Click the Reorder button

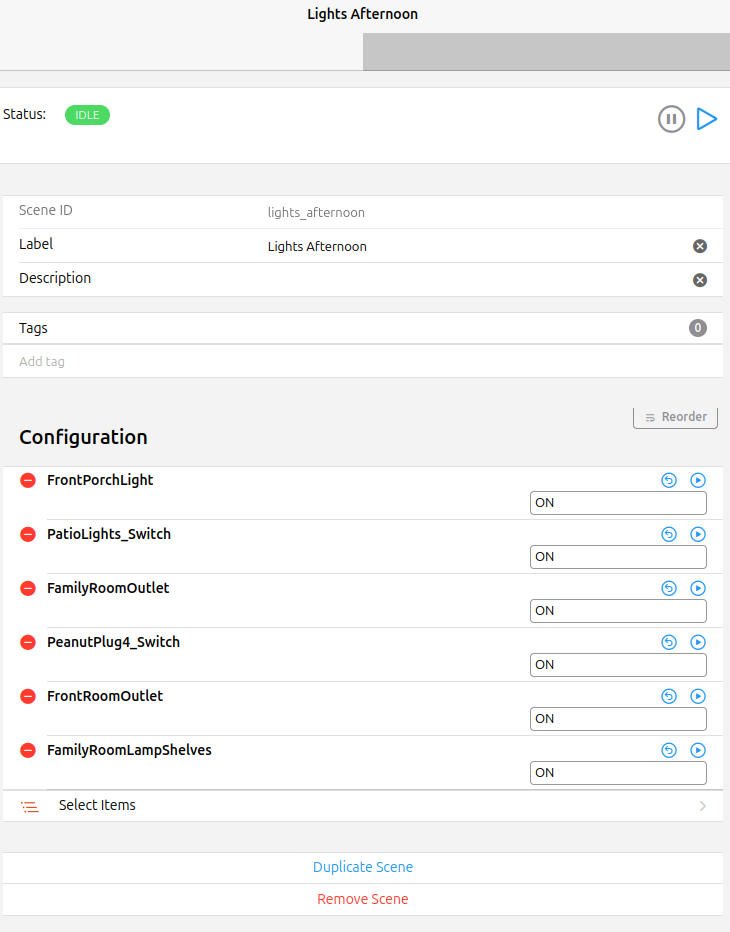(x=675, y=417)
